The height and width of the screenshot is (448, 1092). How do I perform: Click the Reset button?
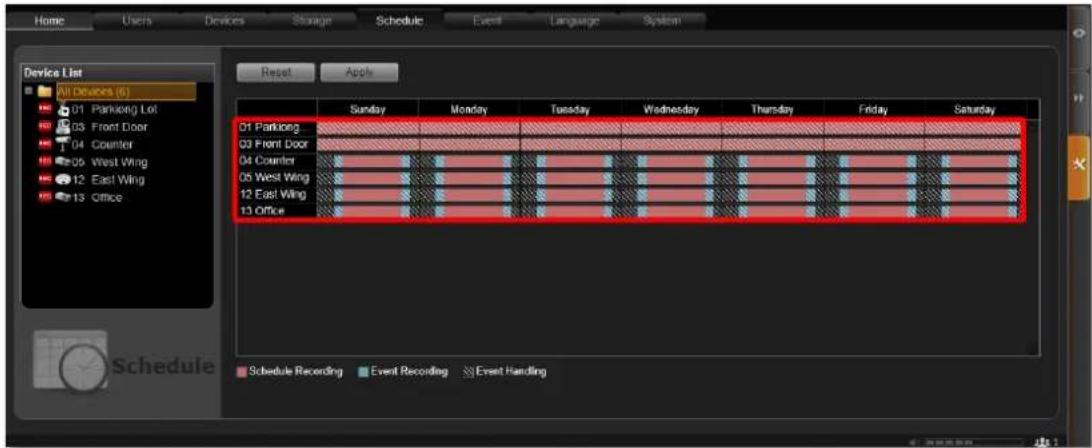tap(276, 72)
